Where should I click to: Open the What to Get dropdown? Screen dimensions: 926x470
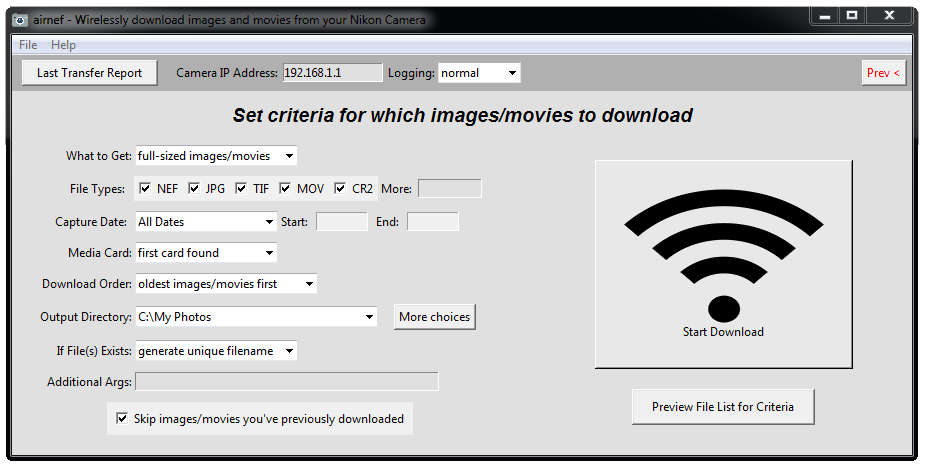tap(216, 156)
